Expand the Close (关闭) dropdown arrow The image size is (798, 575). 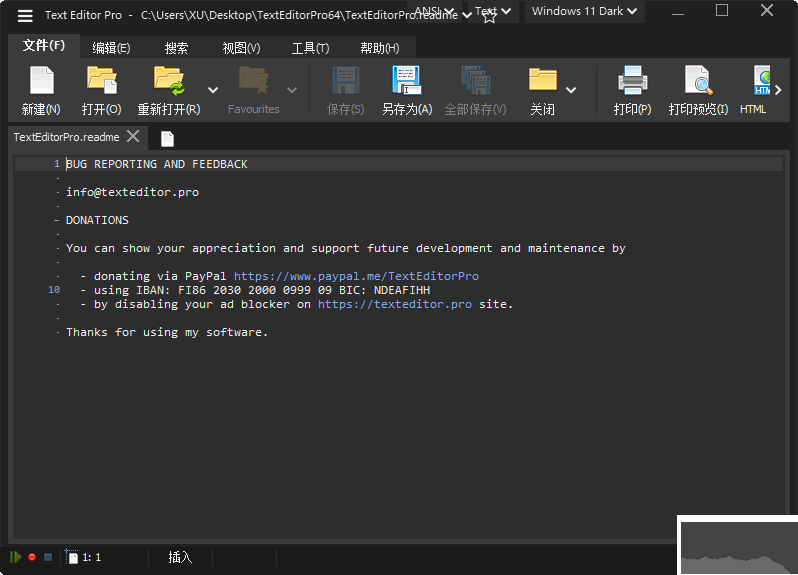point(571,89)
